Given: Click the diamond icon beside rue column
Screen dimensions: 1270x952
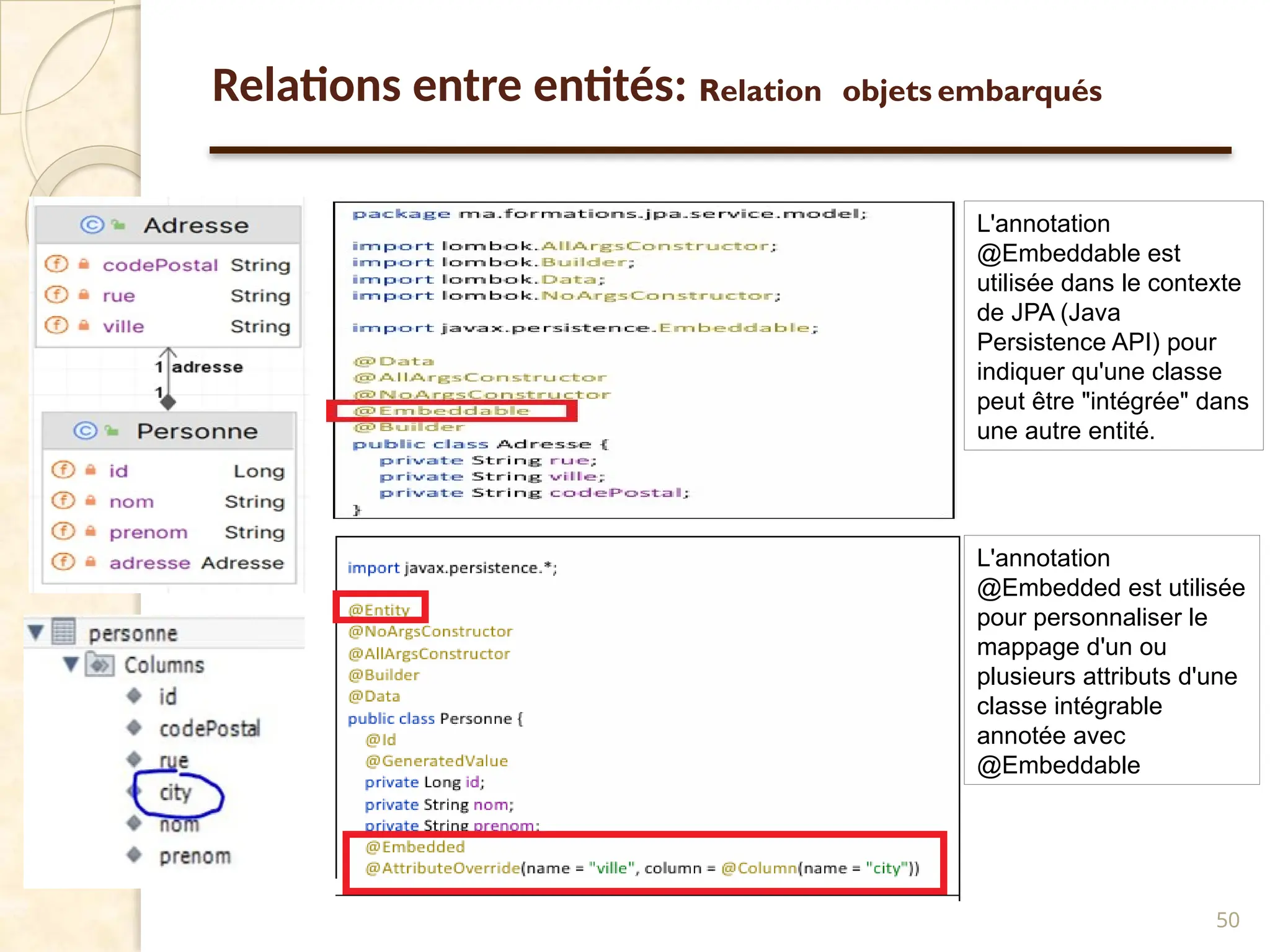Looking at the screenshot, I should click(134, 759).
